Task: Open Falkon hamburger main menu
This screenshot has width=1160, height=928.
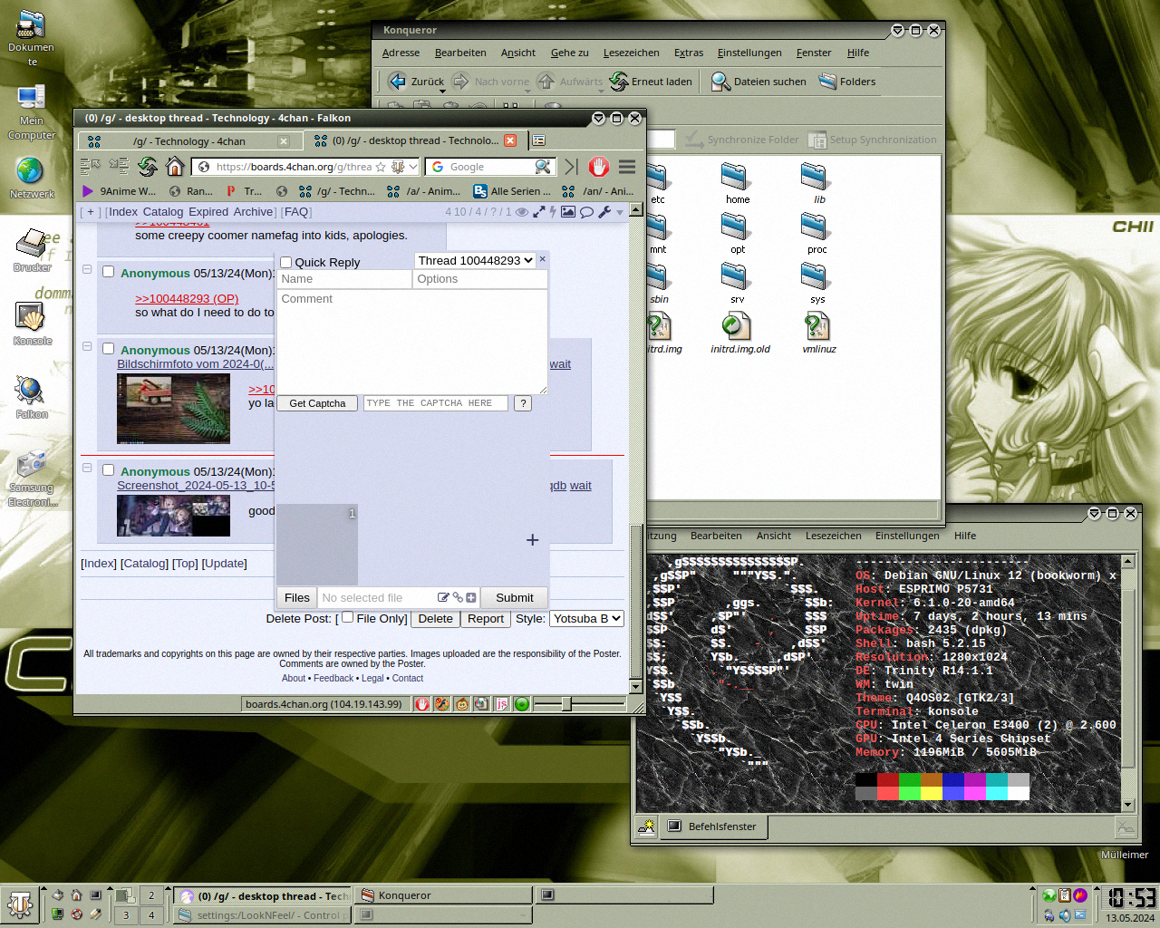Action: click(627, 167)
